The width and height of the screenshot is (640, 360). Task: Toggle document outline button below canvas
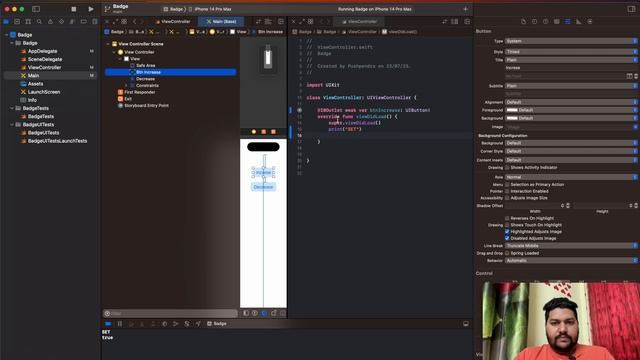tap(246, 313)
